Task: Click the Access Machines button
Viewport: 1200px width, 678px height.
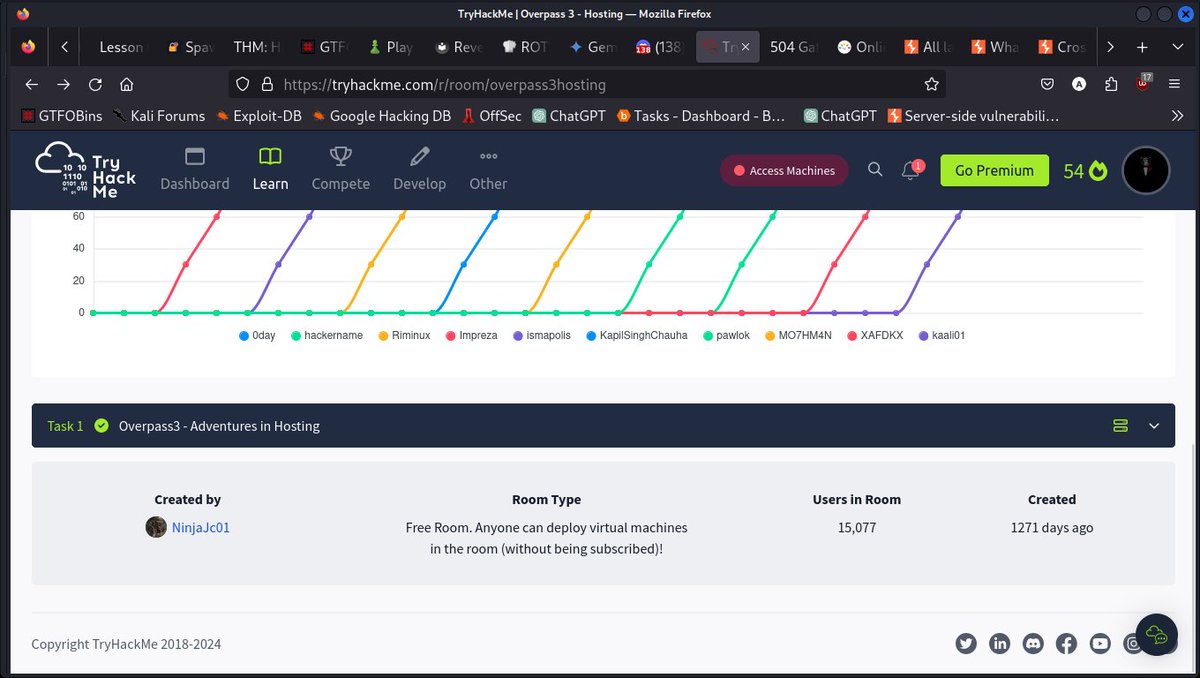Action: [784, 171]
